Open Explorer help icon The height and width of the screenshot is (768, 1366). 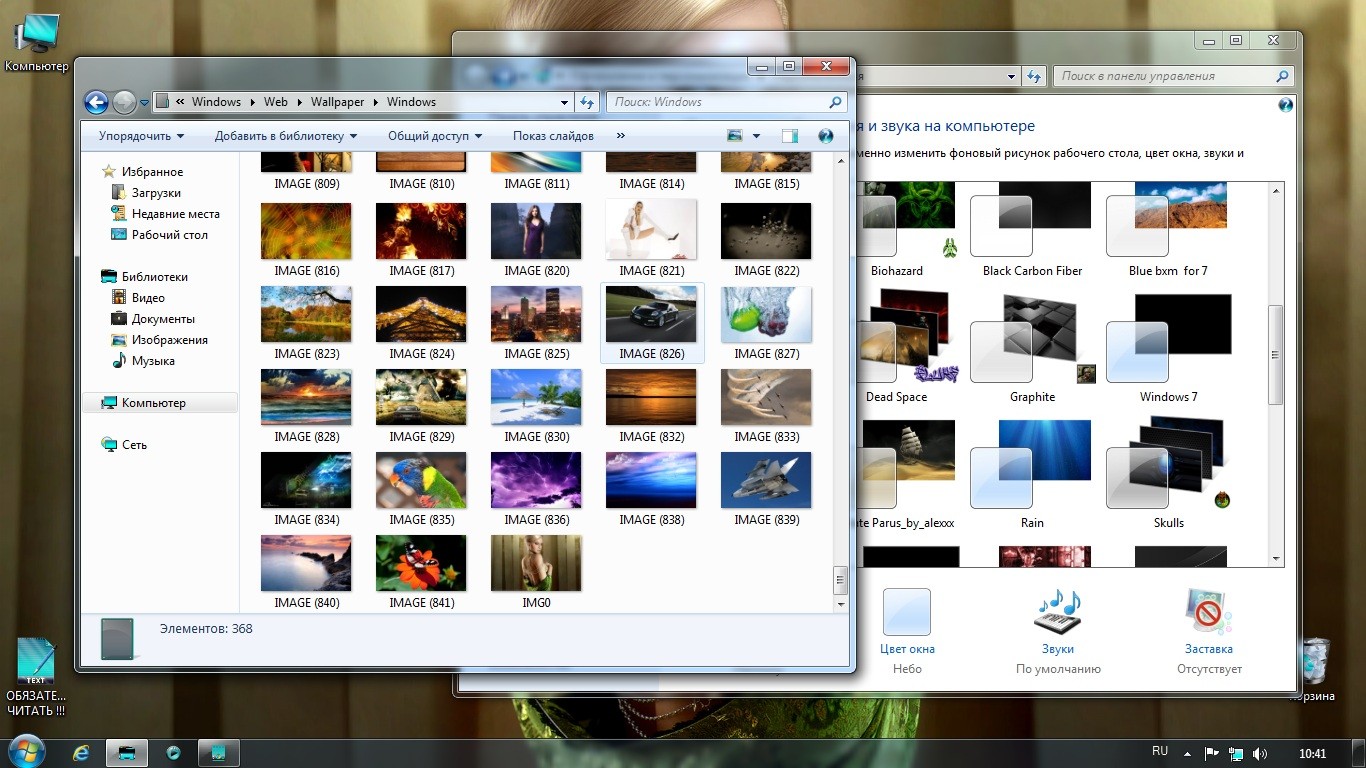(826, 136)
